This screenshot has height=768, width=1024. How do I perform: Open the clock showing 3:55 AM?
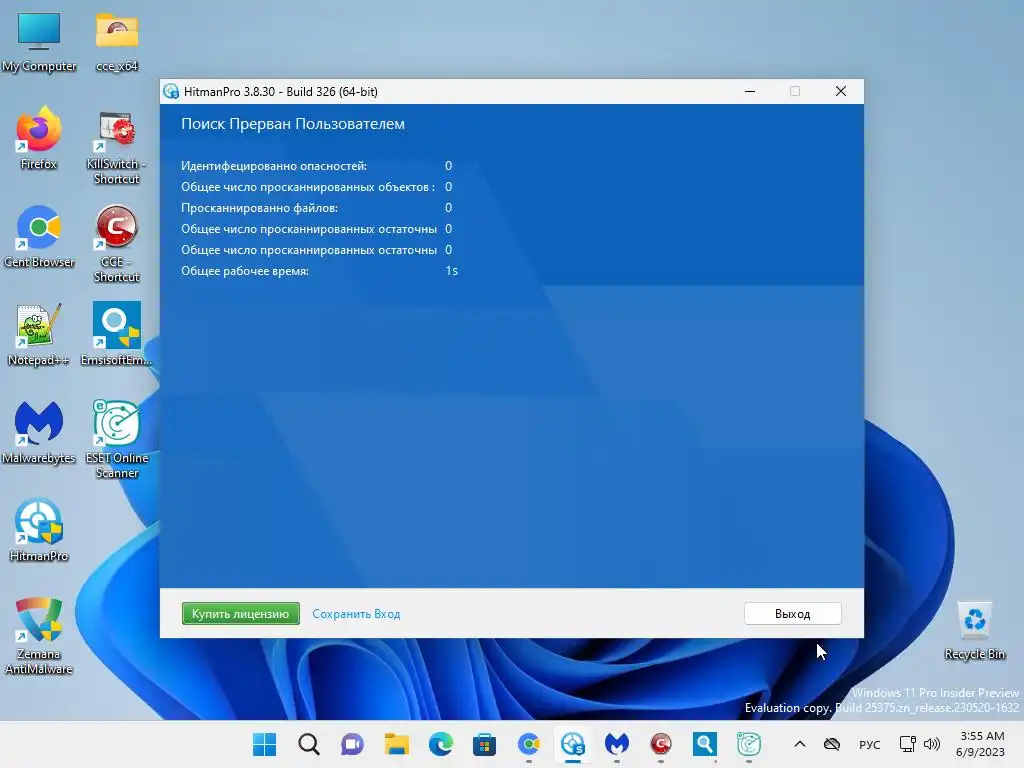pyautogui.click(x=981, y=744)
